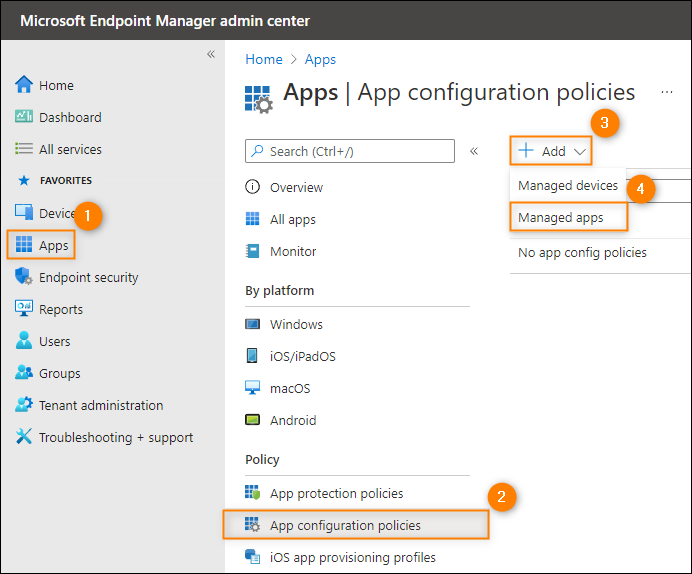The image size is (692, 574).
Task: Click the Favorites star icon
Action: tap(24, 180)
